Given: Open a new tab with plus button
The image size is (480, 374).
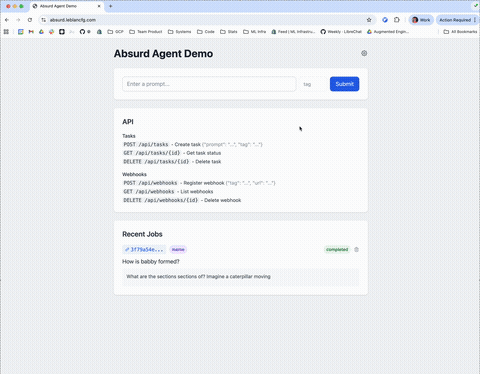Looking at the screenshot, I should 111,6.
